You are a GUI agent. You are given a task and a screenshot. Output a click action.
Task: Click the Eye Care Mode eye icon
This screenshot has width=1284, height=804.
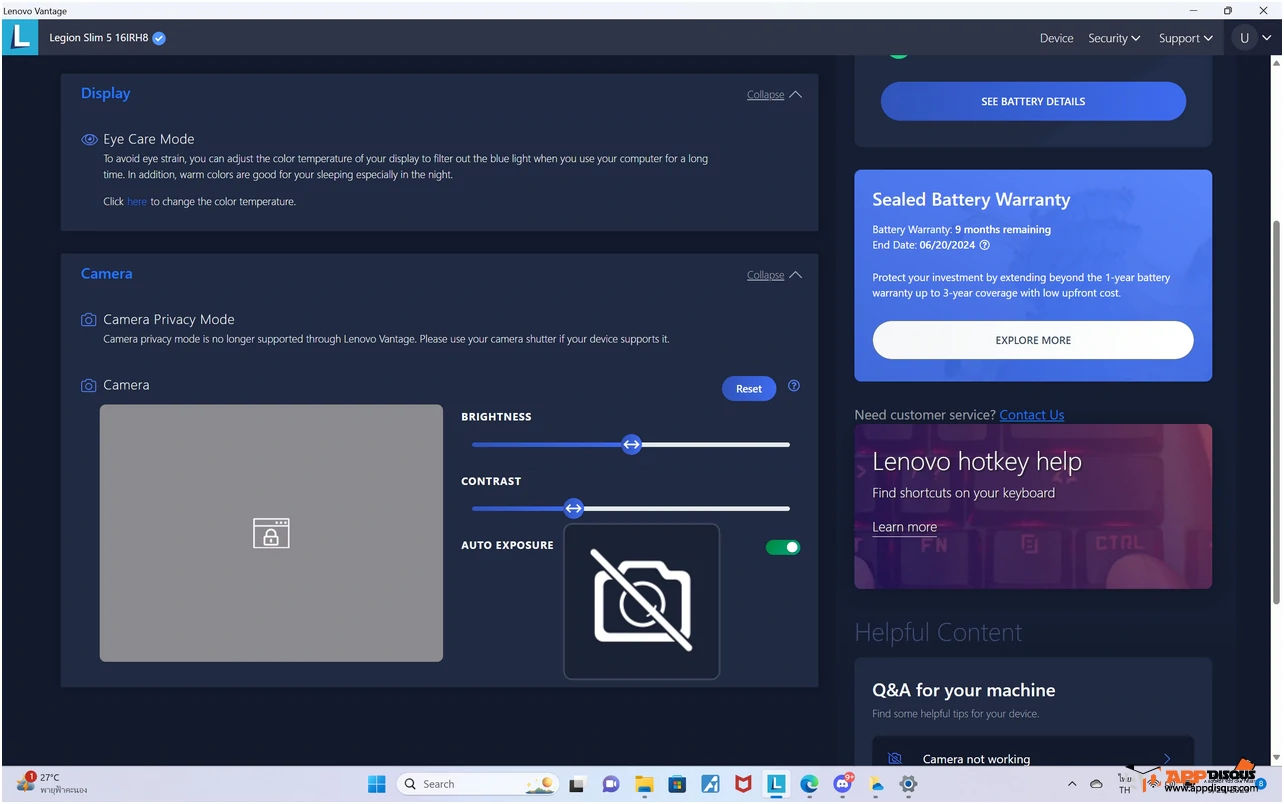click(89, 140)
